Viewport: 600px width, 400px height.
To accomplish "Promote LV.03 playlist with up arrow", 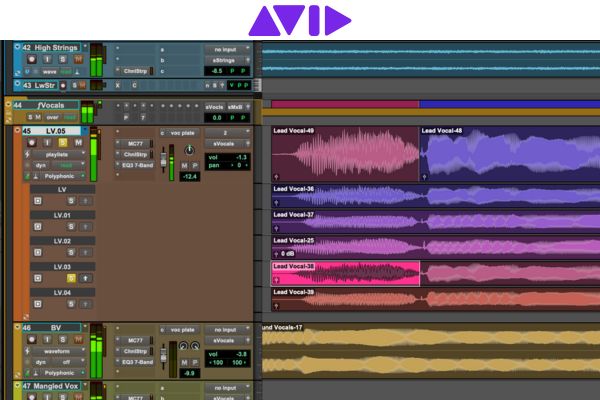I will click(x=85, y=280).
